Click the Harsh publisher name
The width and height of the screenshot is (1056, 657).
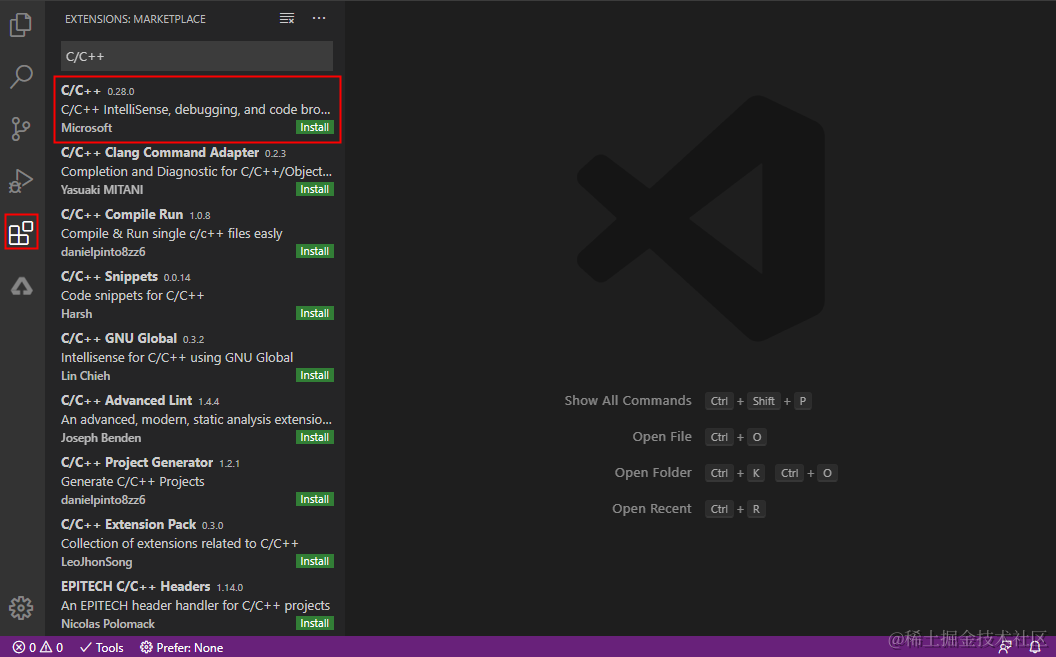coord(76,314)
